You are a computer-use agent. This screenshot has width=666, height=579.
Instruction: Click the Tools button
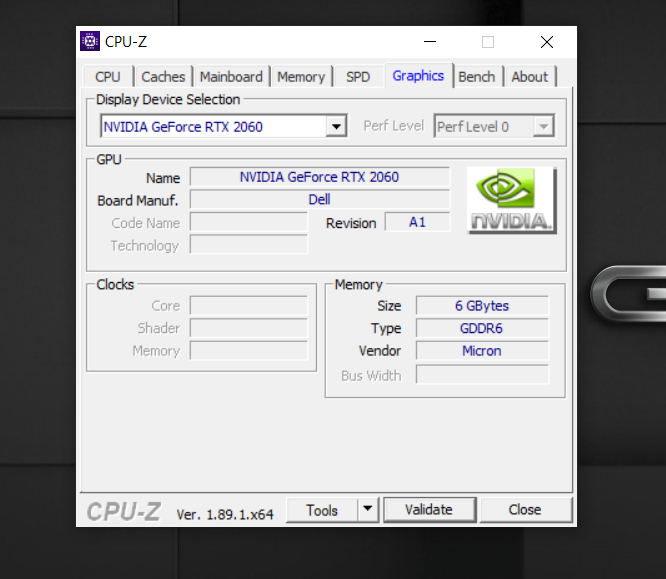(322, 510)
